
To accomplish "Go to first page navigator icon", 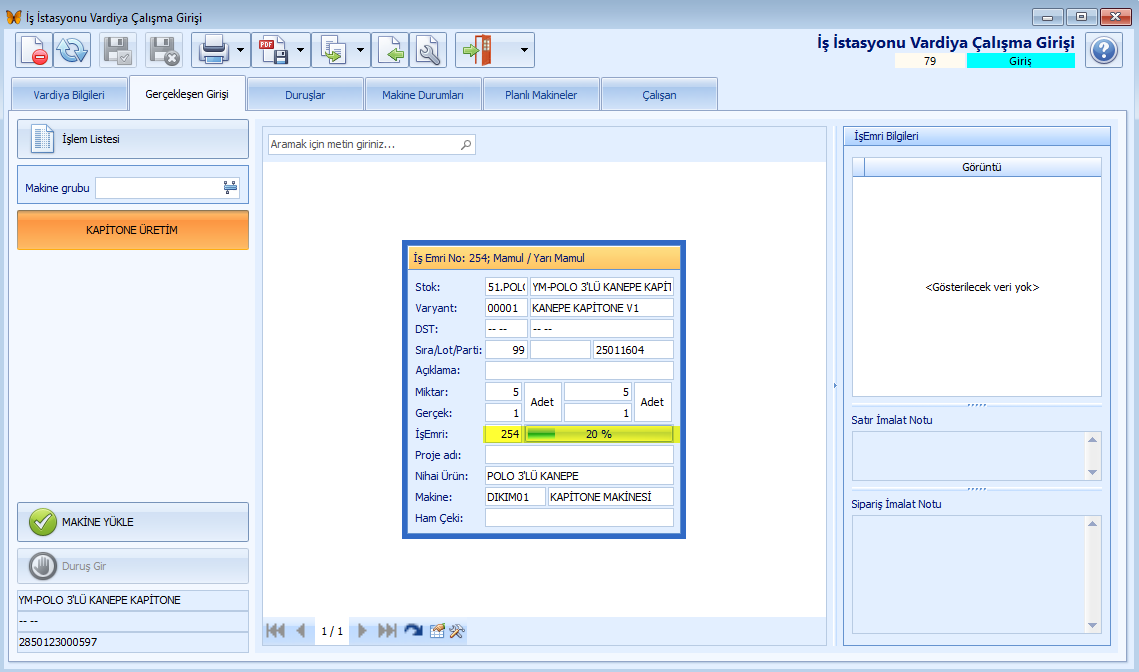I will (x=275, y=631).
